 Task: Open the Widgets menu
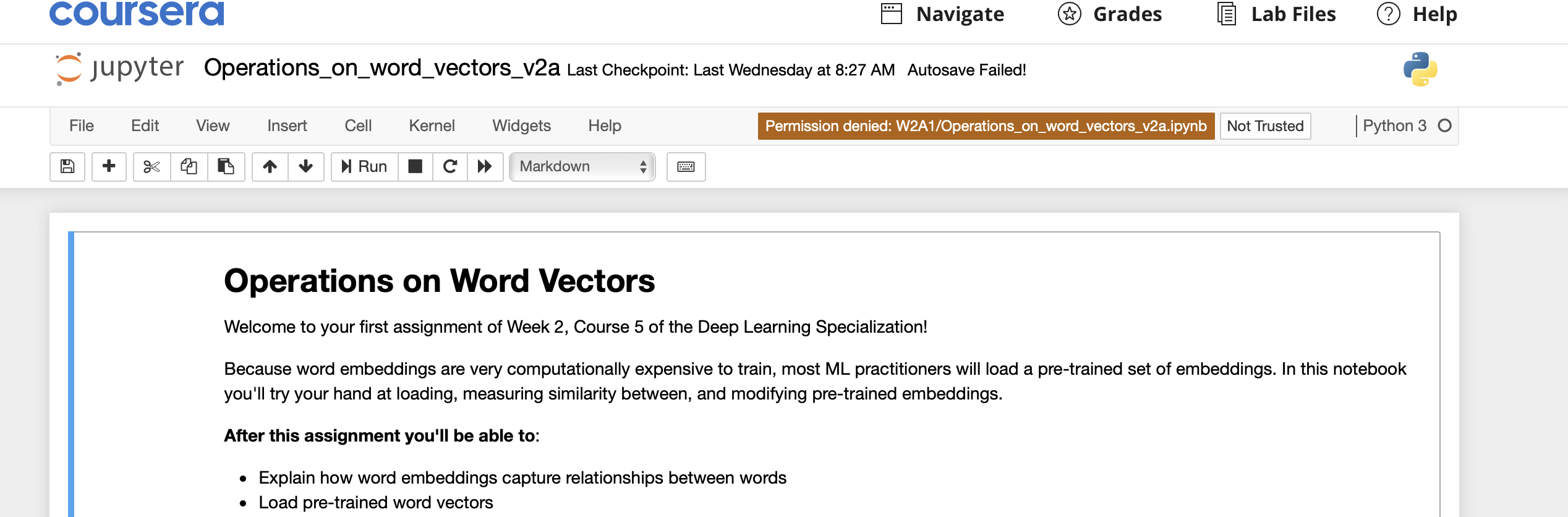[521, 126]
